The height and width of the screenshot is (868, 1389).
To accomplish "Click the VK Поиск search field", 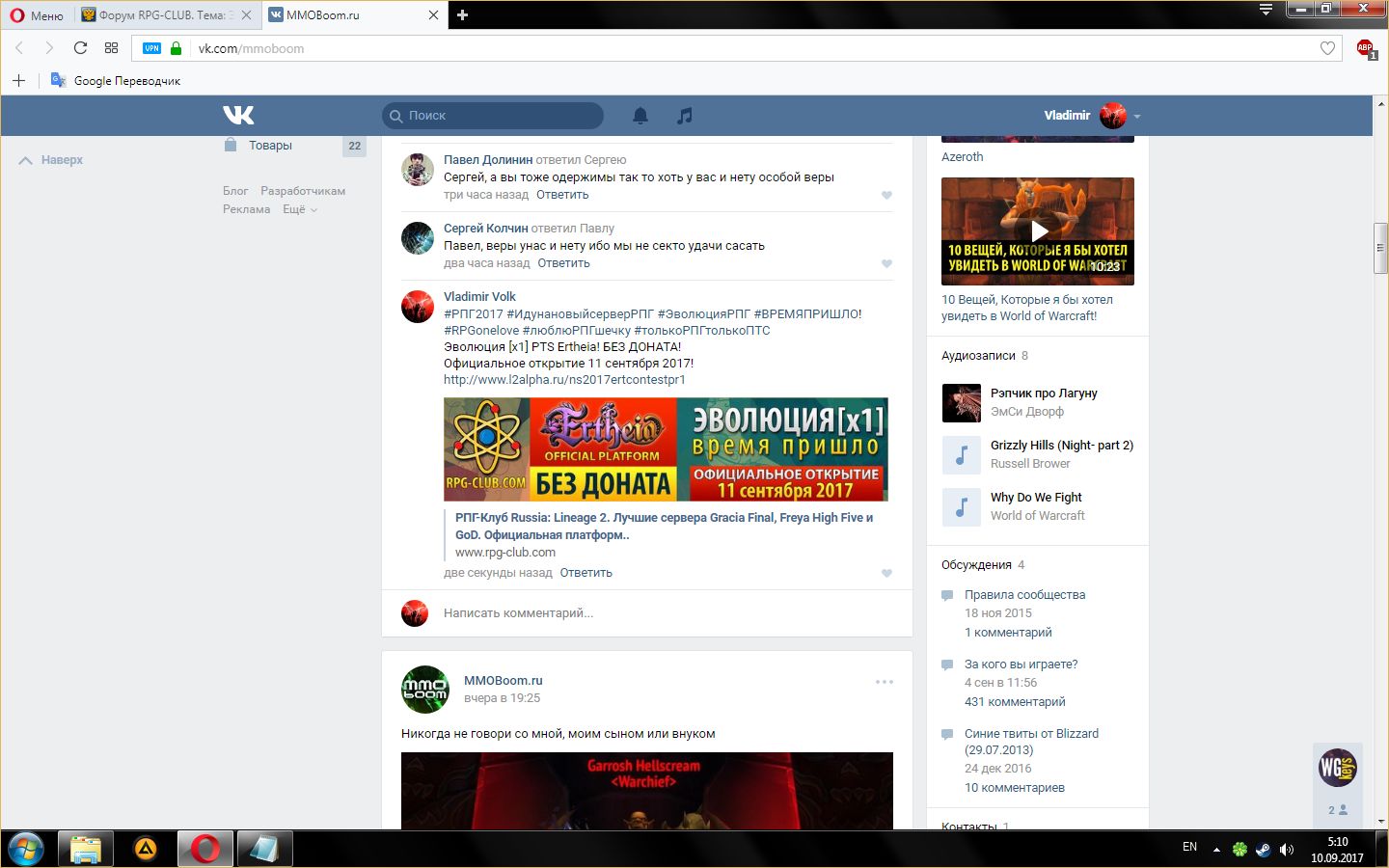I will point(493,115).
